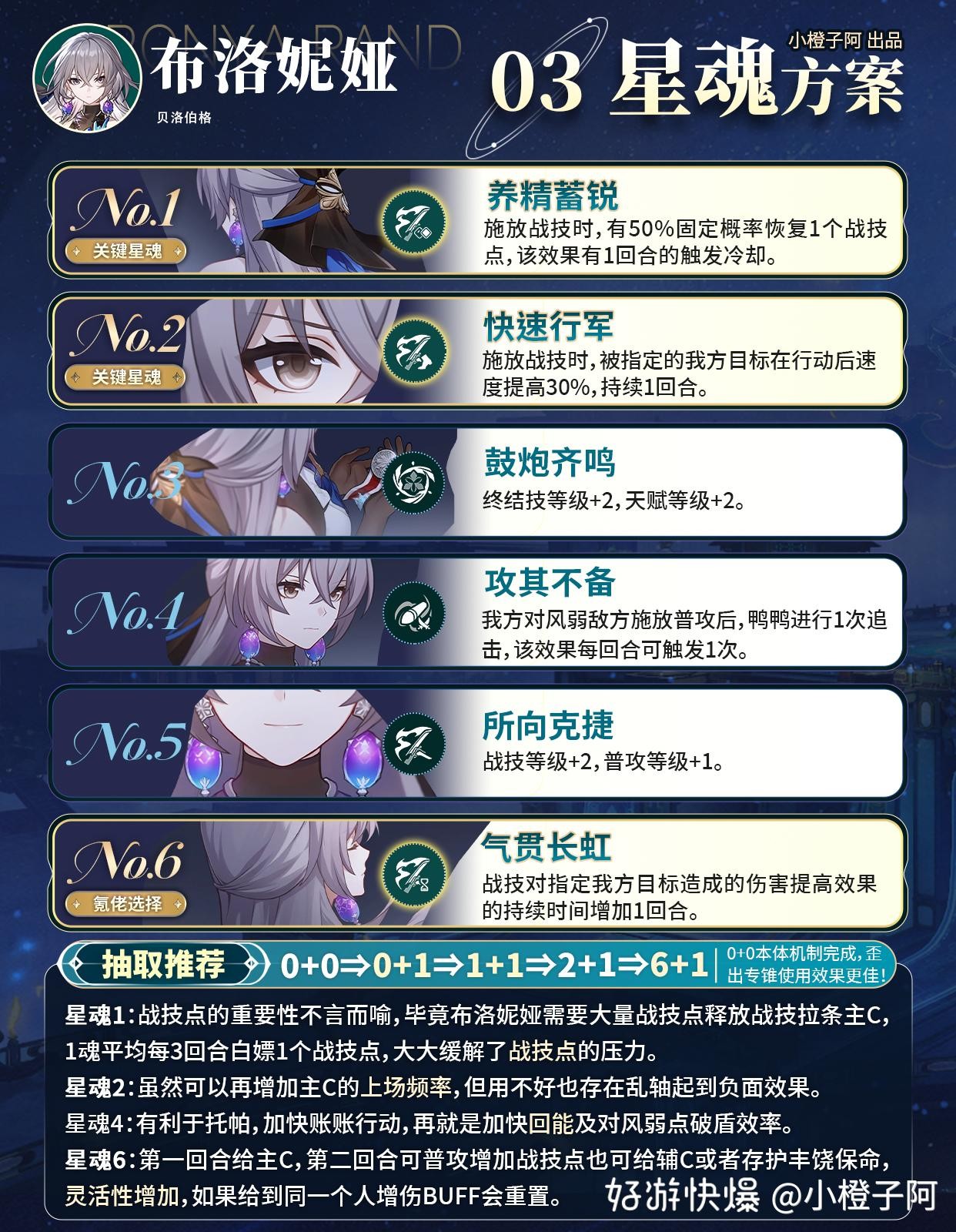Screen dimensions: 956x1232
Task: Click the 氪佬选择 badge under No.6
Action: pos(126,903)
